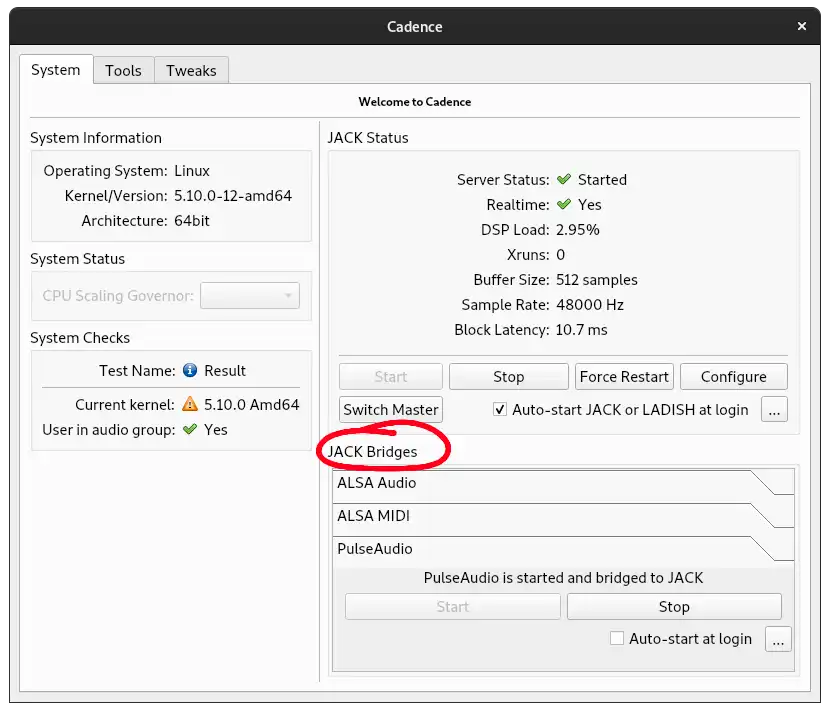Viewport: 830px width, 712px height.
Task: Click the green Server Status checkmark icon
Action: coord(564,179)
